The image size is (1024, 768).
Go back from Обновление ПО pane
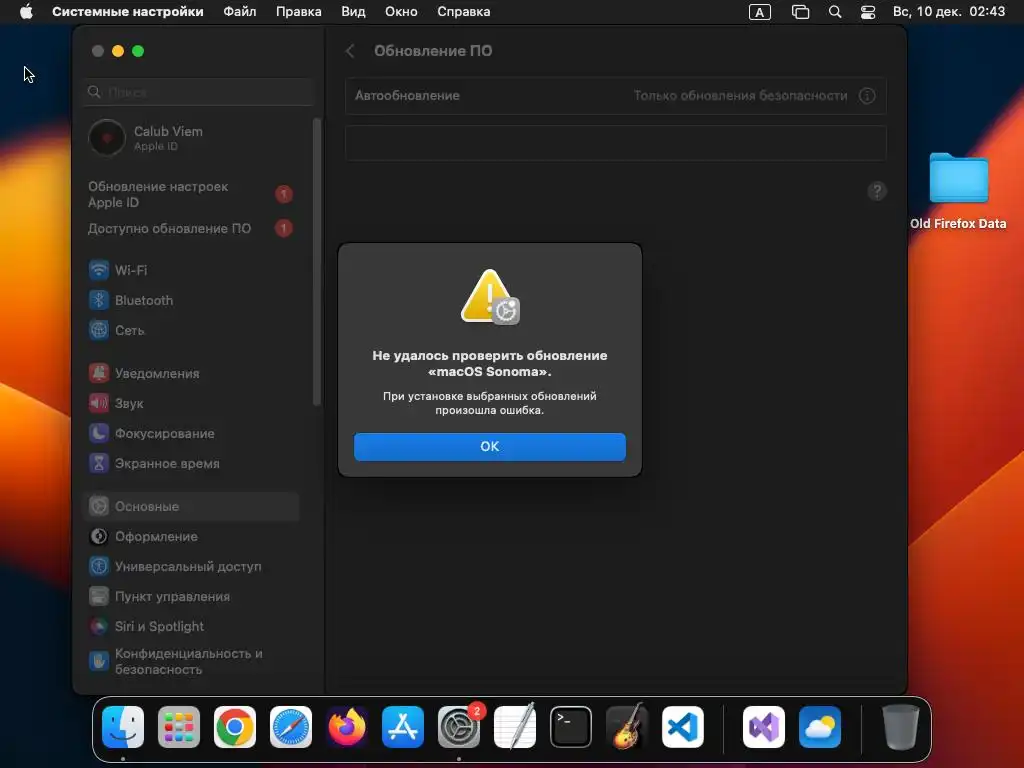[350, 51]
